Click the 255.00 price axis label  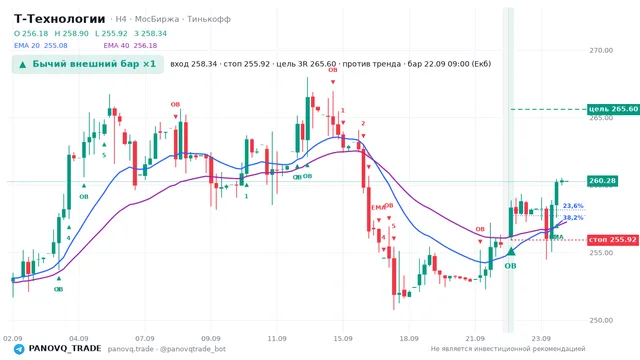pyautogui.click(x=601, y=253)
